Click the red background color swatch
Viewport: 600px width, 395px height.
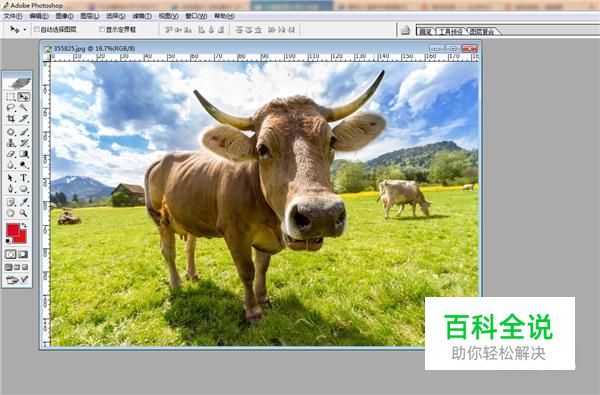[22, 238]
